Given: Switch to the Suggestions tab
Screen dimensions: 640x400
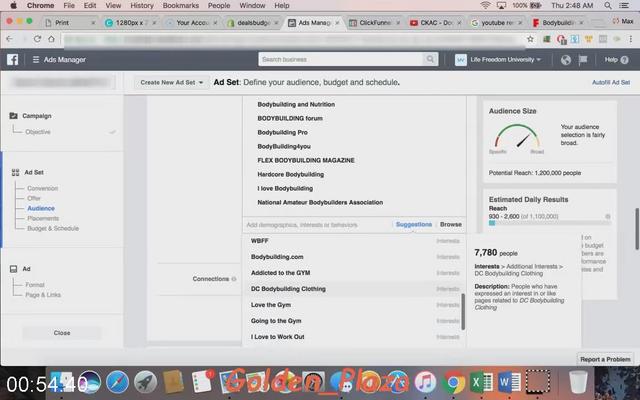Looking at the screenshot, I should (413, 224).
